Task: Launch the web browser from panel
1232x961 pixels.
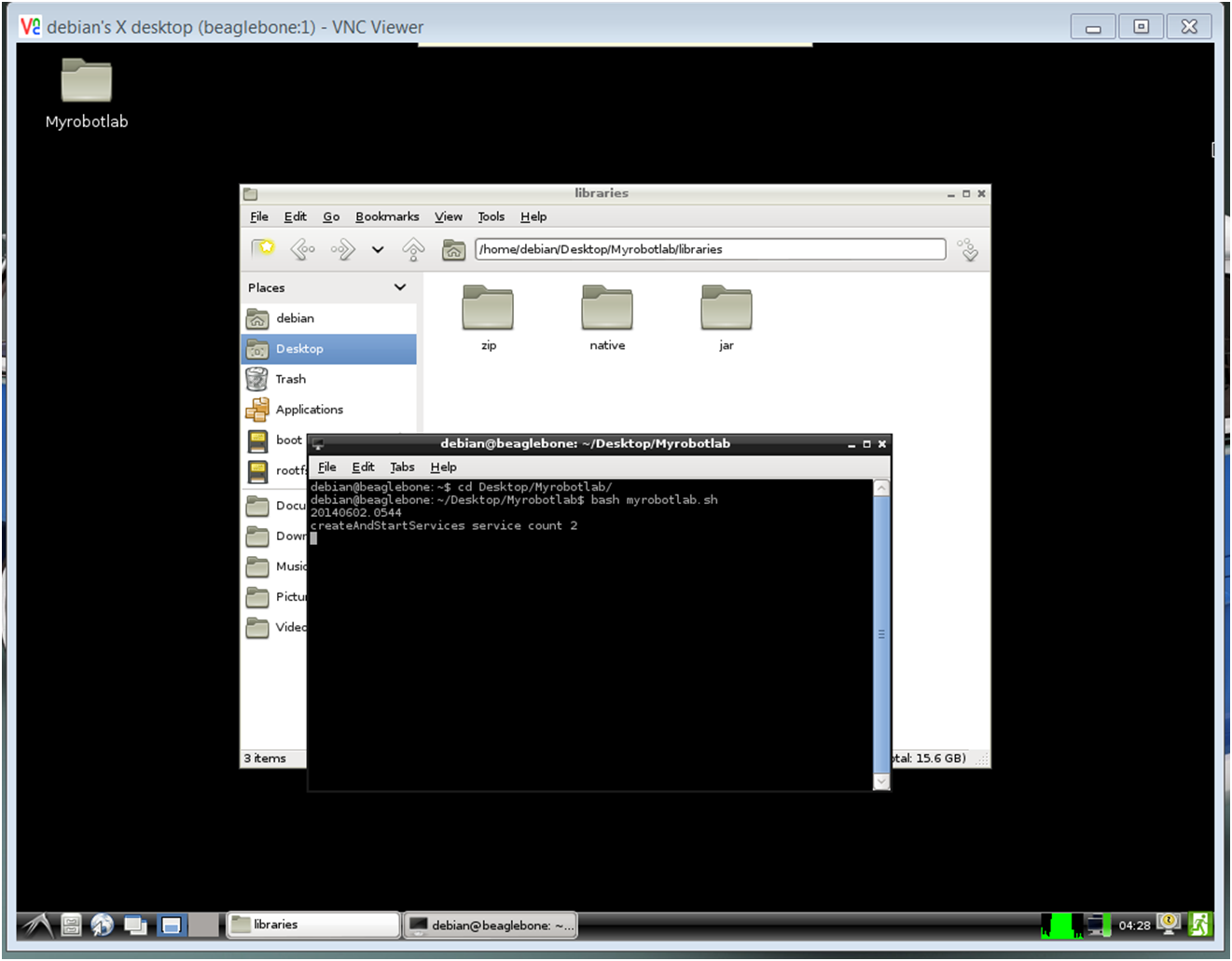Action: tap(103, 925)
